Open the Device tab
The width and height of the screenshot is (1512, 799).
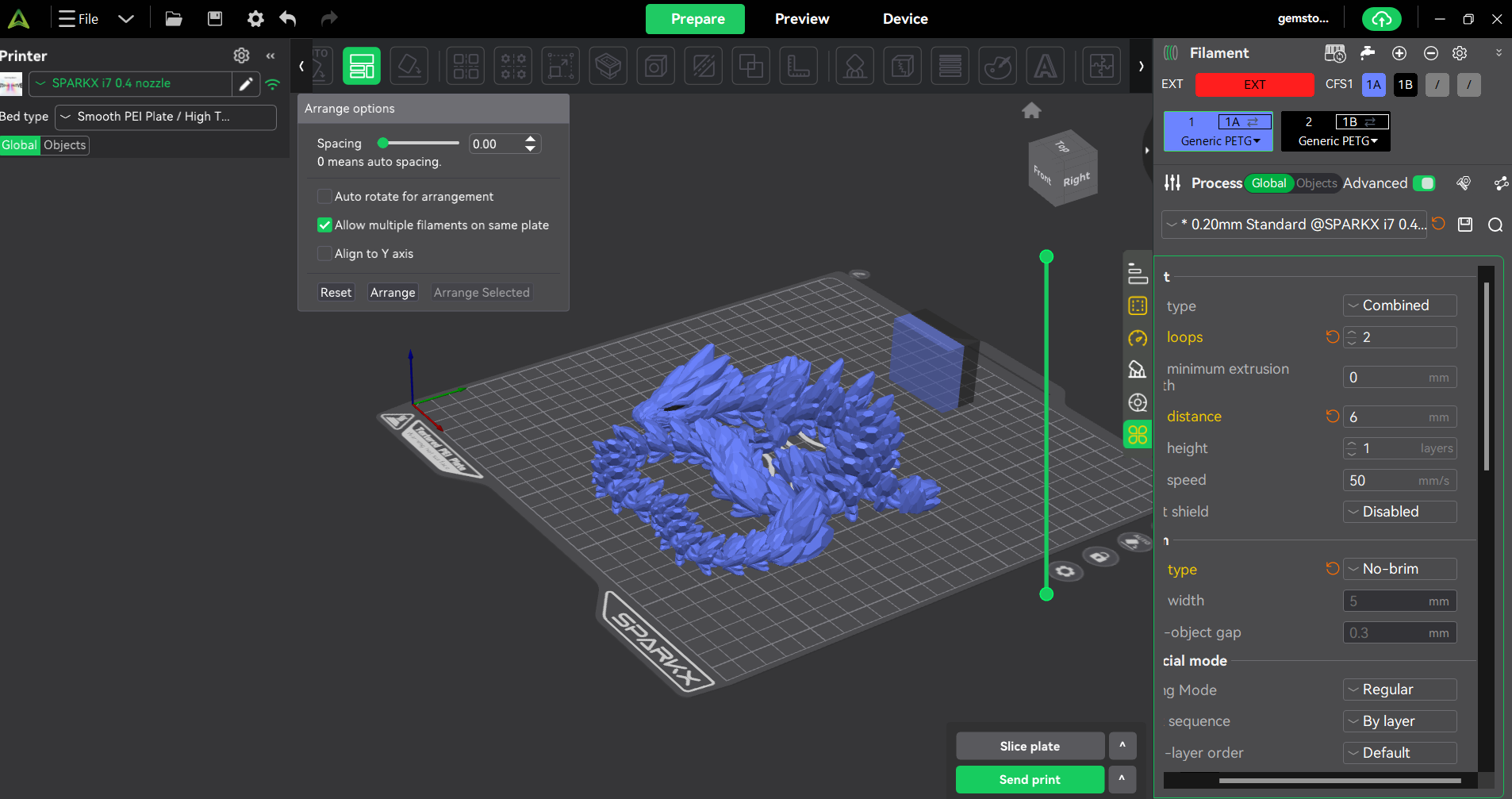coord(904,19)
